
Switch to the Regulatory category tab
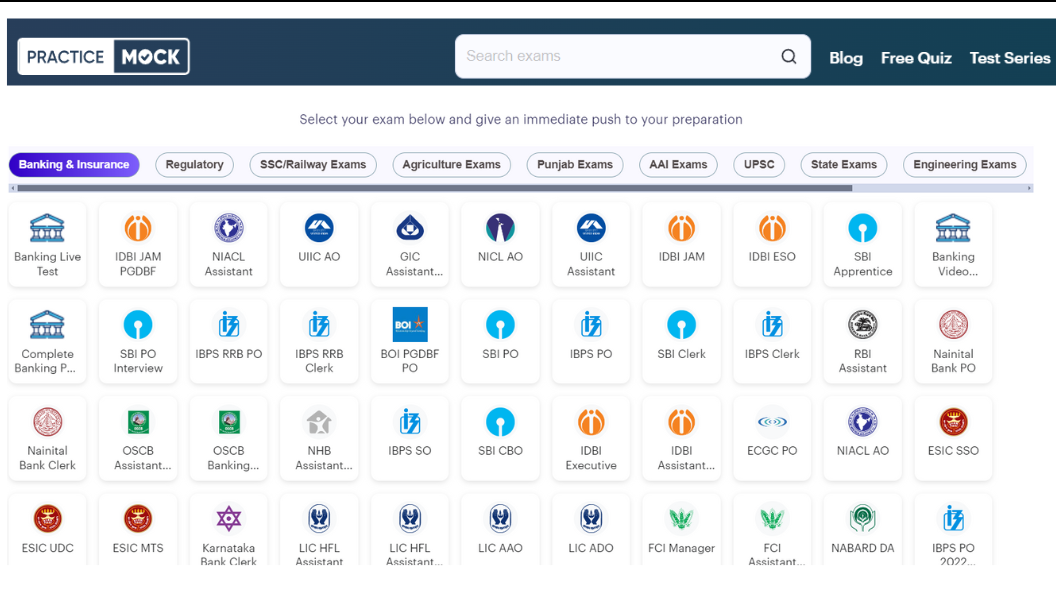point(195,164)
